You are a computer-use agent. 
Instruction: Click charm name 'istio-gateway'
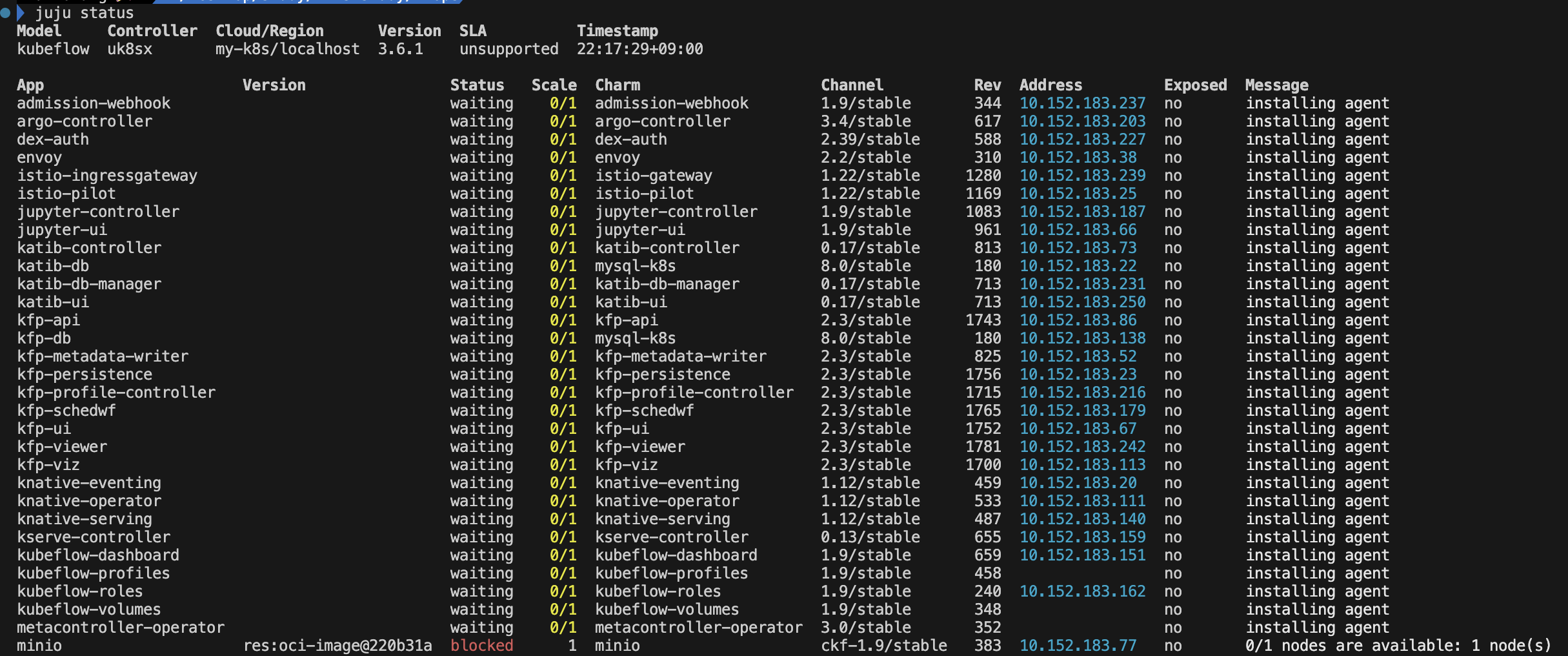point(654,176)
